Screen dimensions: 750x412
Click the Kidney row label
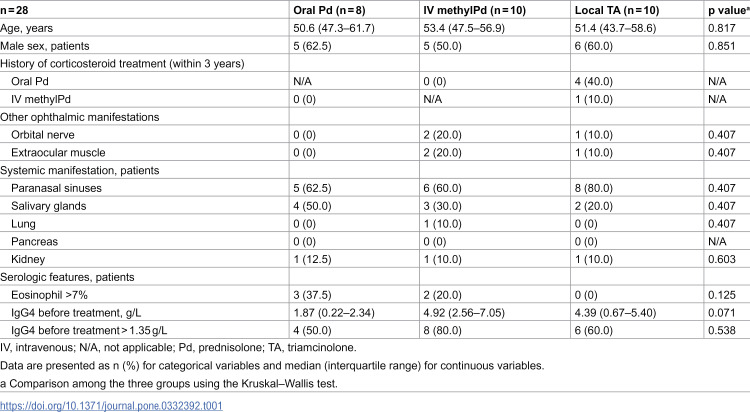28,259
